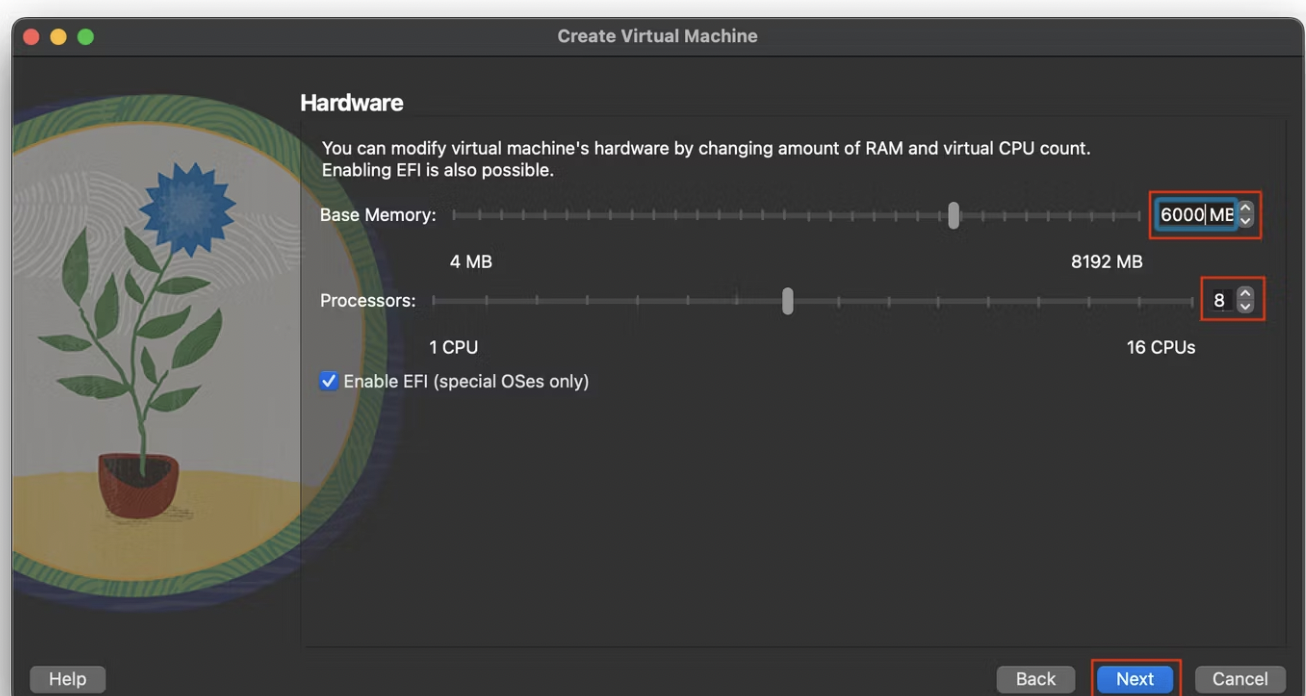Click the 16 CPUs maximum label
This screenshot has height=696, width=1306.
1160,348
